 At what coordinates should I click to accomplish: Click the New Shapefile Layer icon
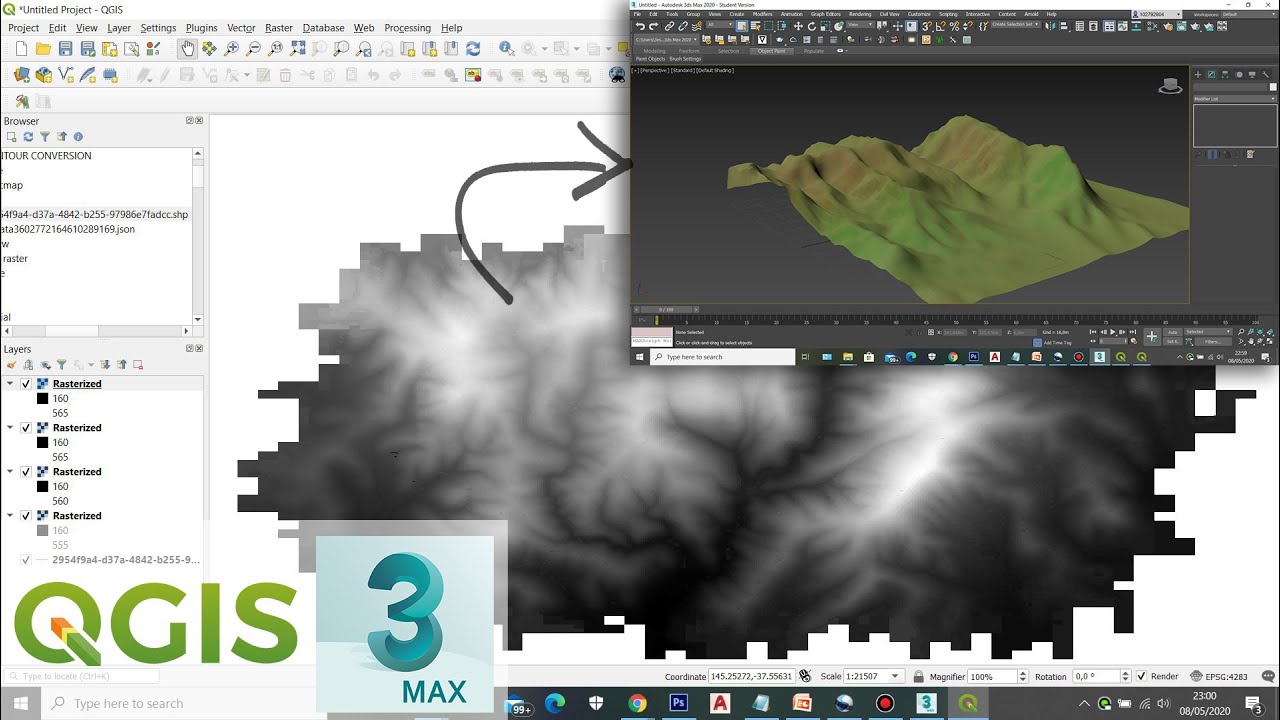tap(66, 75)
